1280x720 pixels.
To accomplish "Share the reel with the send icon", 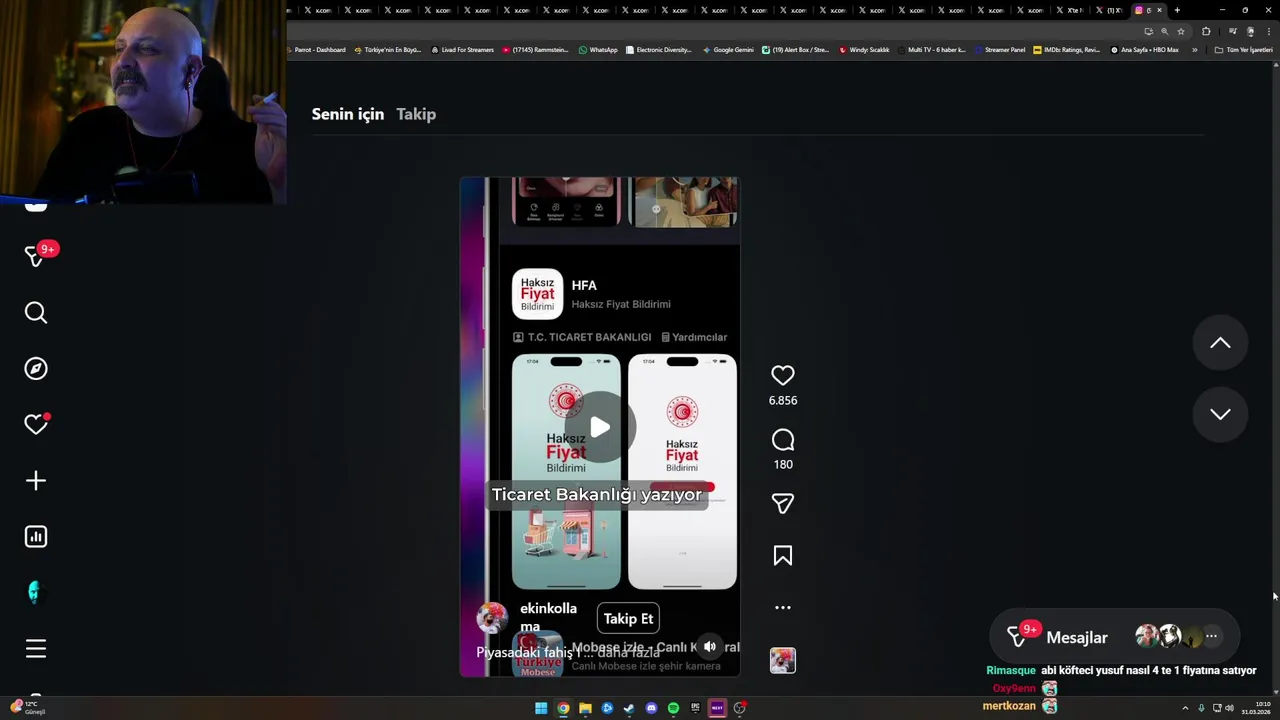I will 783,504.
